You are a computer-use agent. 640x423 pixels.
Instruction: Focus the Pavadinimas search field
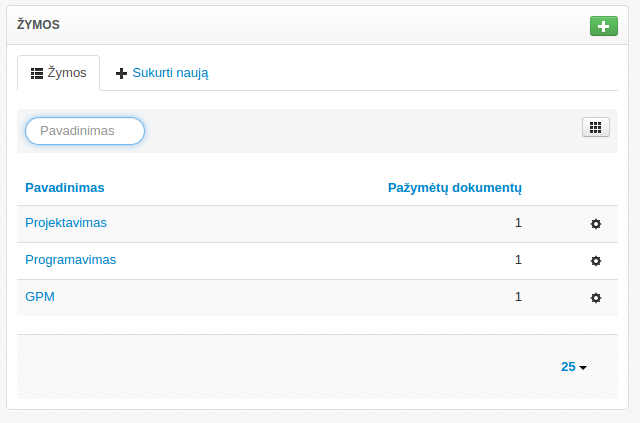(x=85, y=131)
